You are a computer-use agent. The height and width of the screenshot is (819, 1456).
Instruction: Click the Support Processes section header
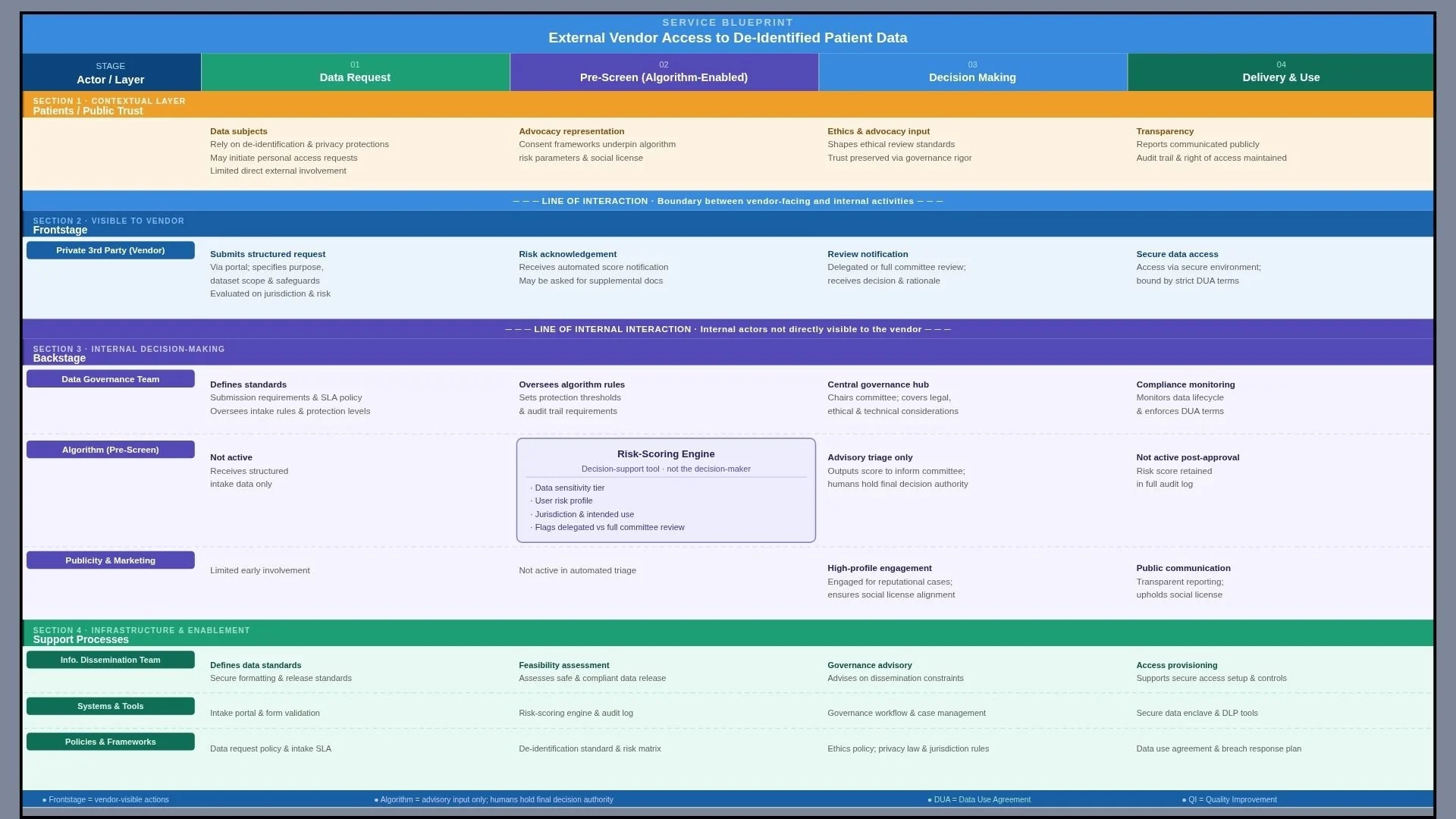click(81, 639)
